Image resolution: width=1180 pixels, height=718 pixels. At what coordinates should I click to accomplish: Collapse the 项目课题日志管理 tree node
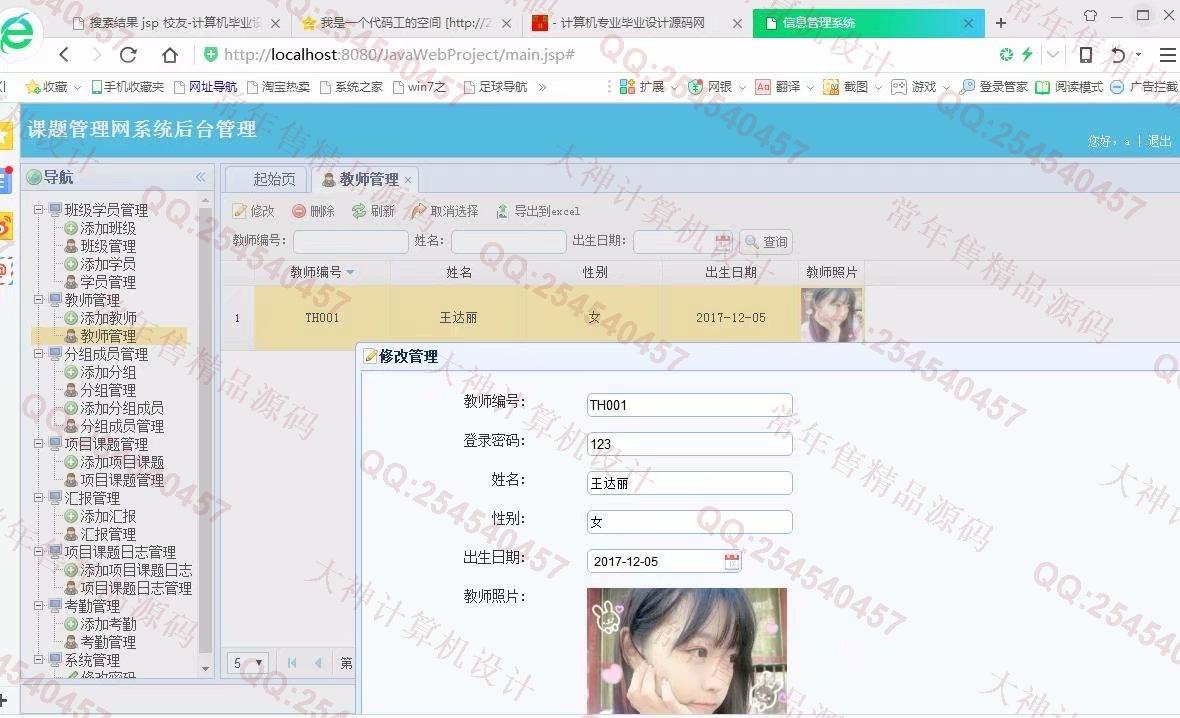pyautogui.click(x=38, y=552)
